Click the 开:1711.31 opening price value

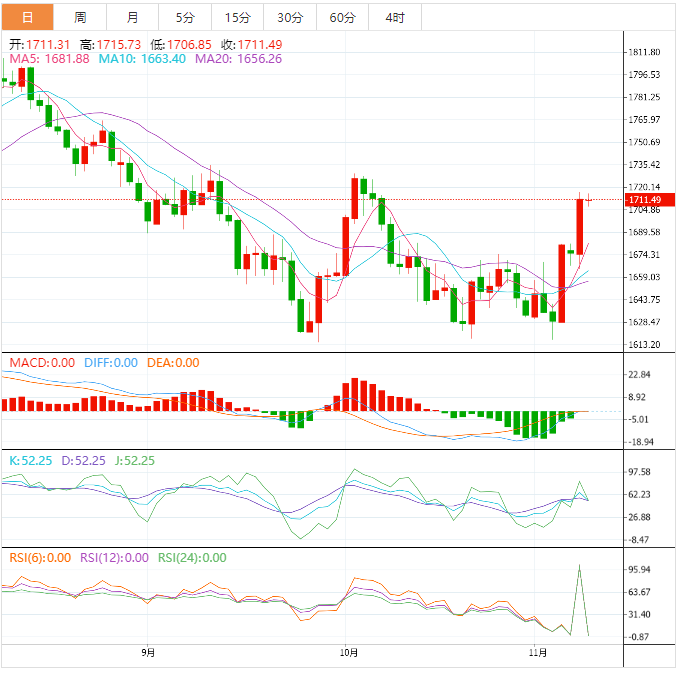pos(40,44)
